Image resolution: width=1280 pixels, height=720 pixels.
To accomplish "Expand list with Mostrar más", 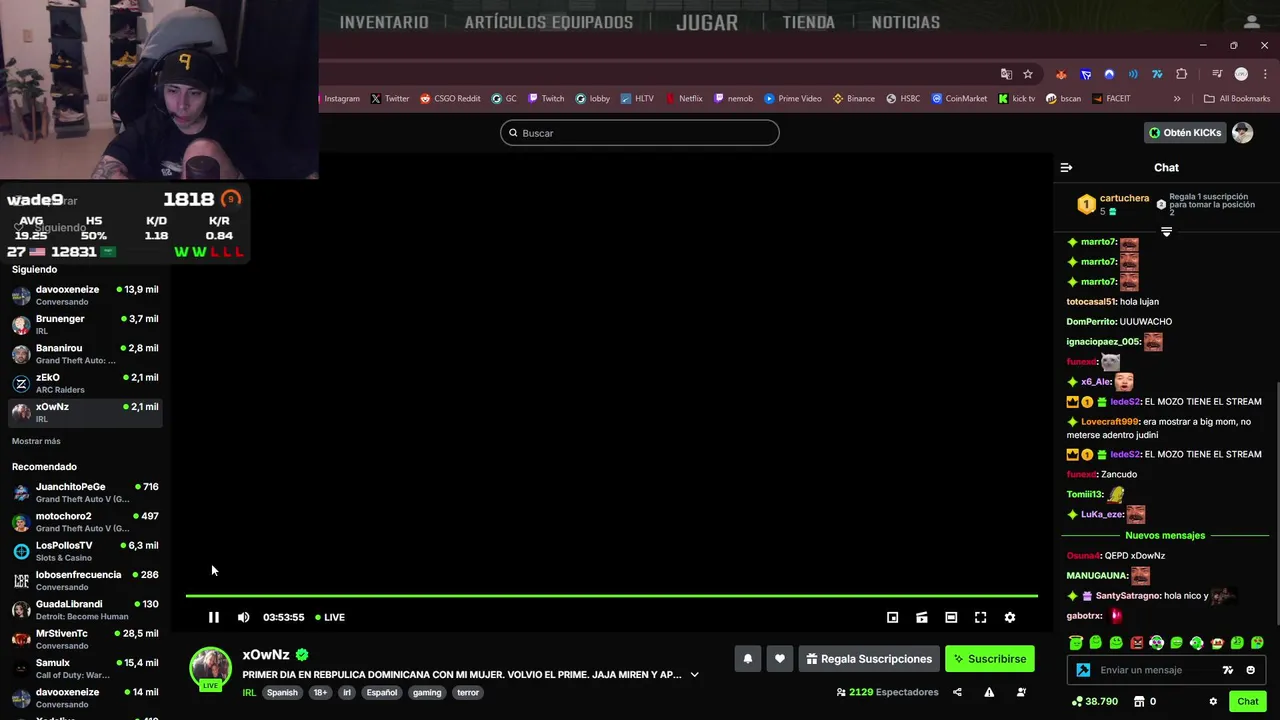I will tap(36, 441).
